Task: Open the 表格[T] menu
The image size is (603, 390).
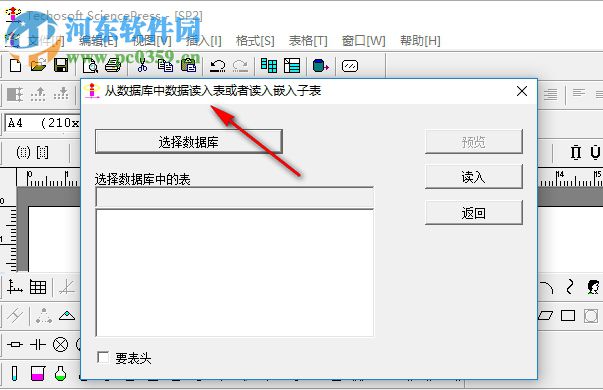Action: pos(308,41)
